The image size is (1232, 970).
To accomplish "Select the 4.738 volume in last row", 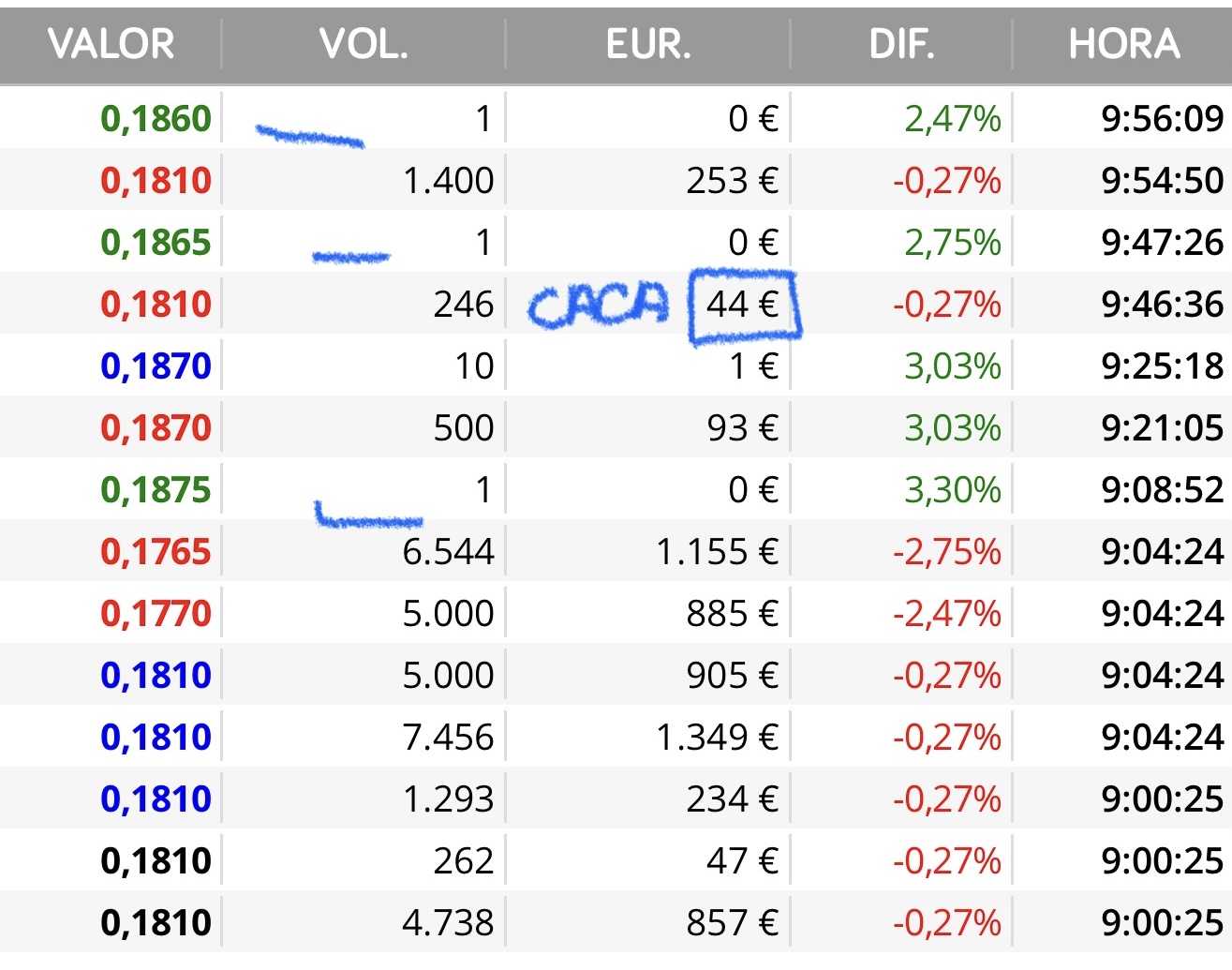I will pos(448,923).
